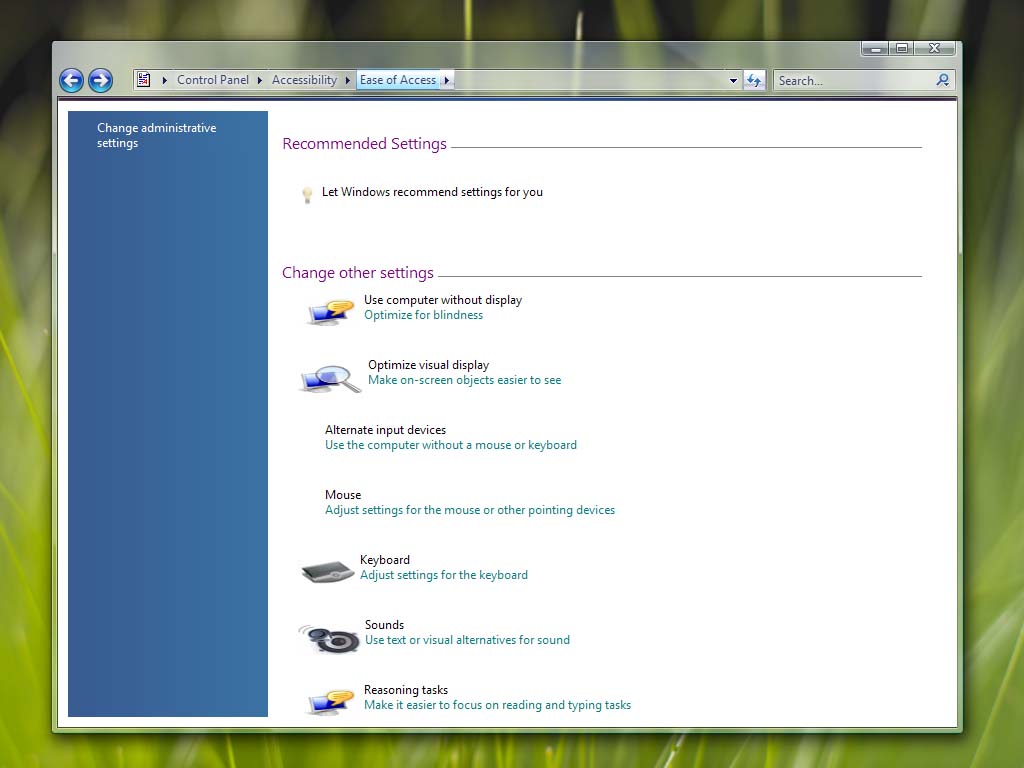1024x768 pixels.
Task: Click the Reasoning tasks icon
Action: (330, 701)
